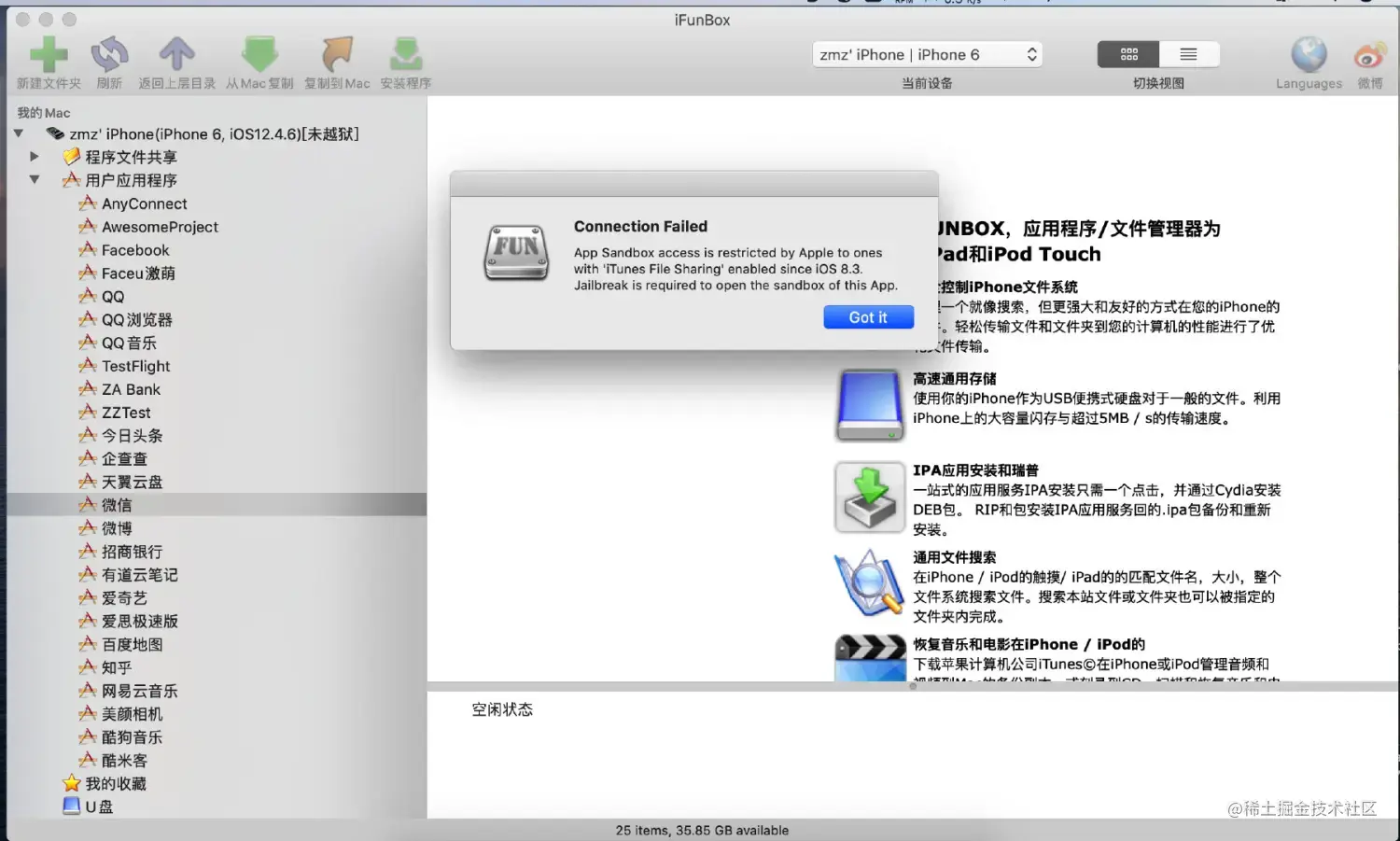Select the 有道云笔记 app
1400x841 pixels.
[x=139, y=575]
